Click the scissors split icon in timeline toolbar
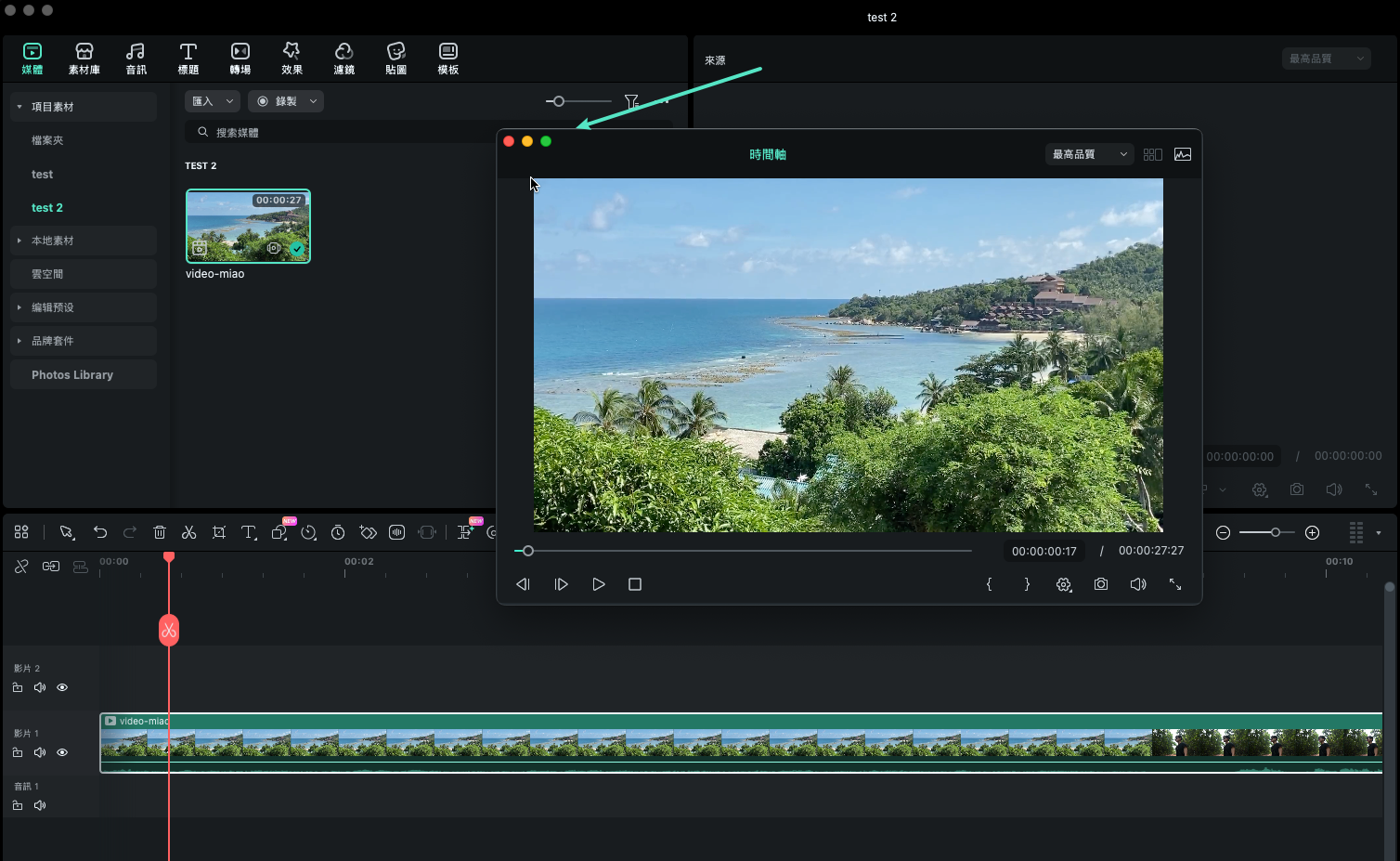Viewport: 1400px width, 861px height. 188,532
